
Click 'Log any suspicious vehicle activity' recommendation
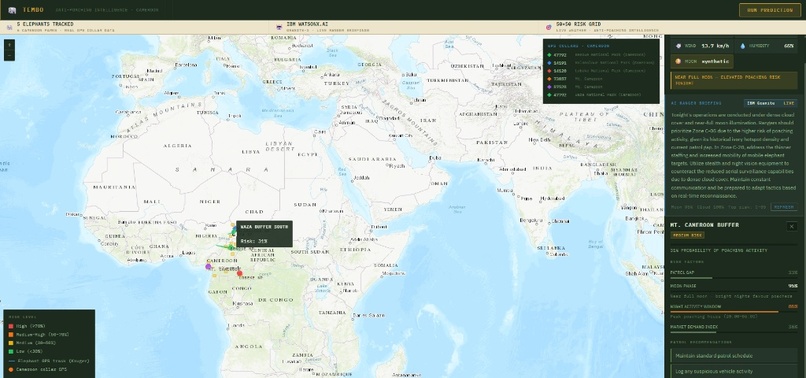coord(734,371)
